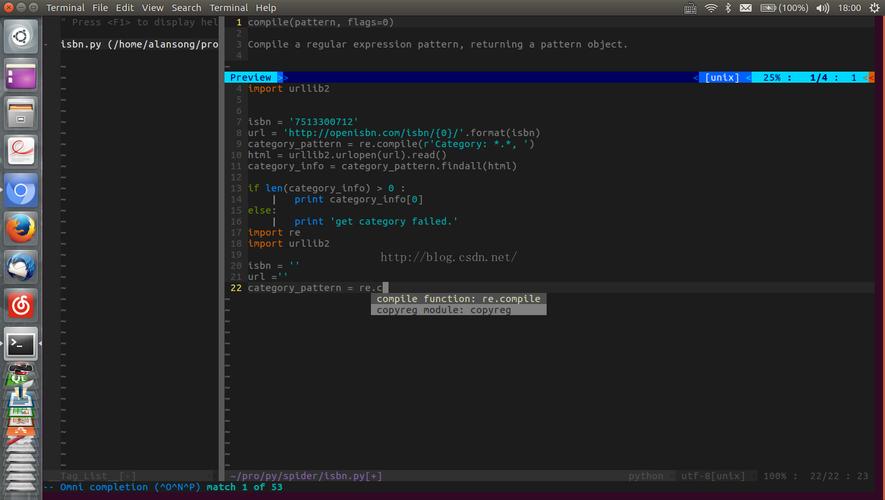The width and height of the screenshot is (885, 500).
Task: Click the 'match 1 of 53' message
Action: tap(244, 487)
